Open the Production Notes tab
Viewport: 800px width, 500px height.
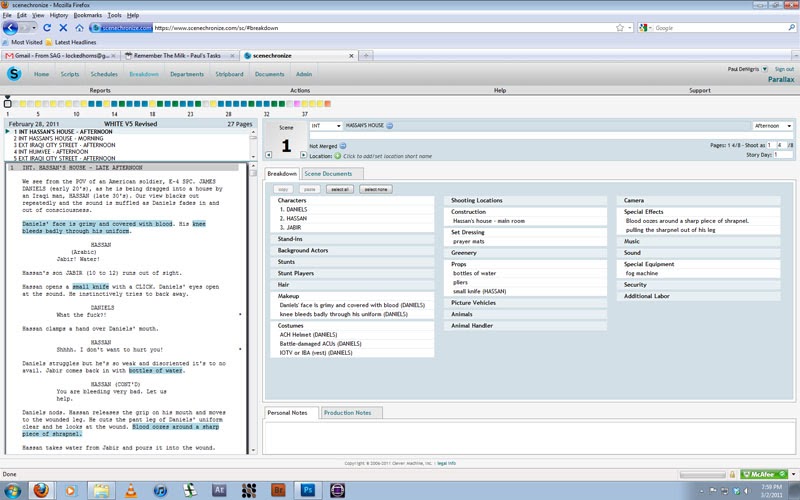pos(347,412)
